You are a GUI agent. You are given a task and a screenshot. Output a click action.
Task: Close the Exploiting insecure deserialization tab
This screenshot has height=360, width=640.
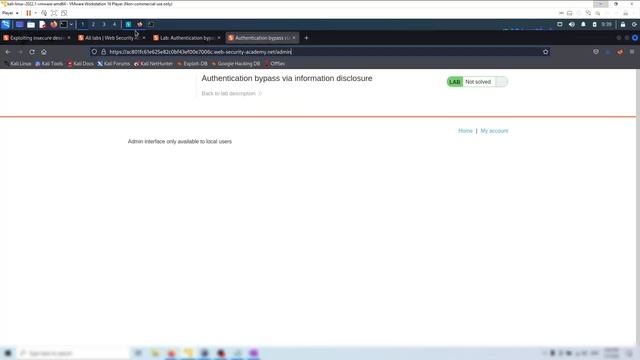(x=69, y=38)
